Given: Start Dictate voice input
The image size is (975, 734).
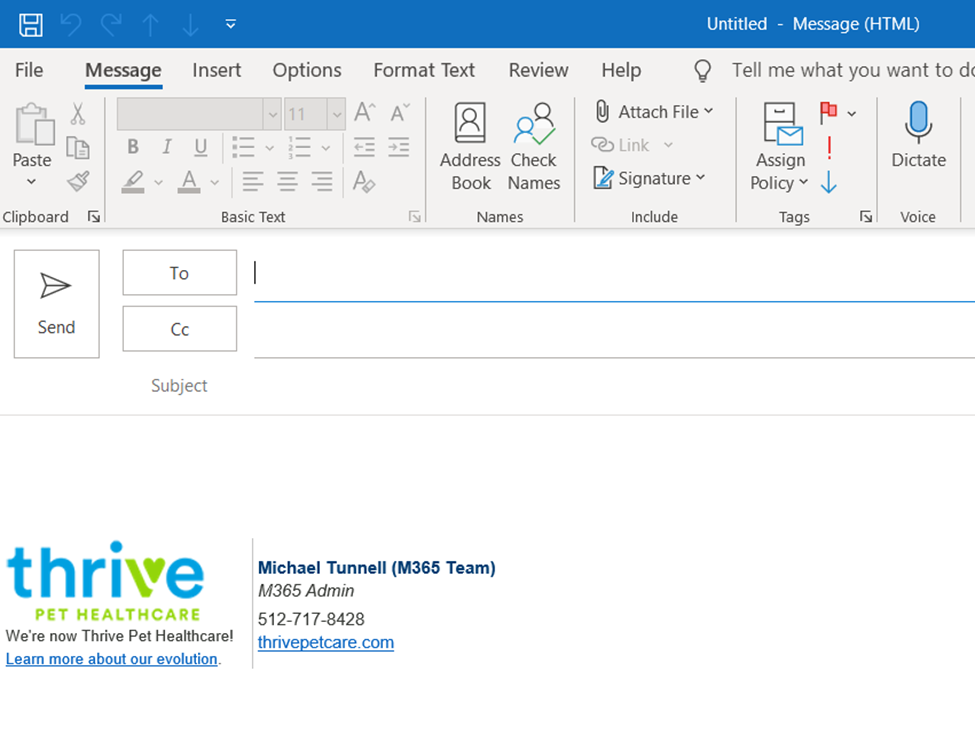Looking at the screenshot, I should pyautogui.click(x=918, y=137).
